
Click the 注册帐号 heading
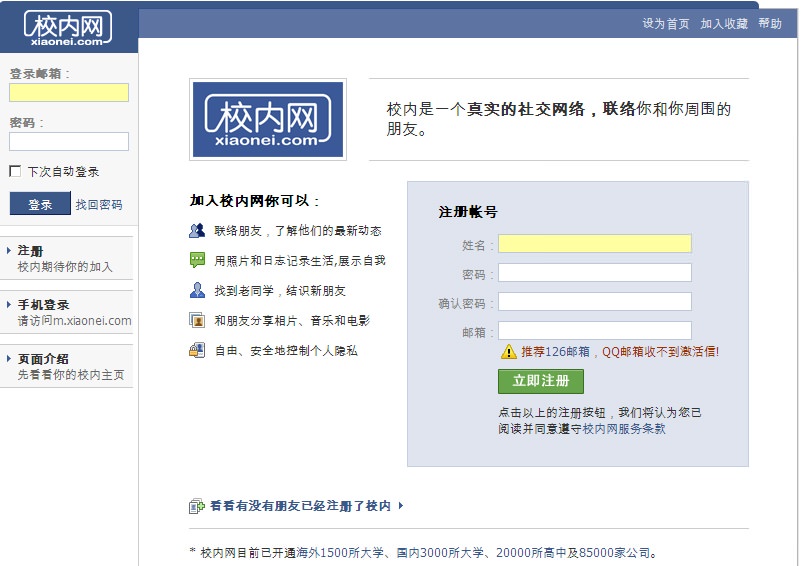pos(468,212)
